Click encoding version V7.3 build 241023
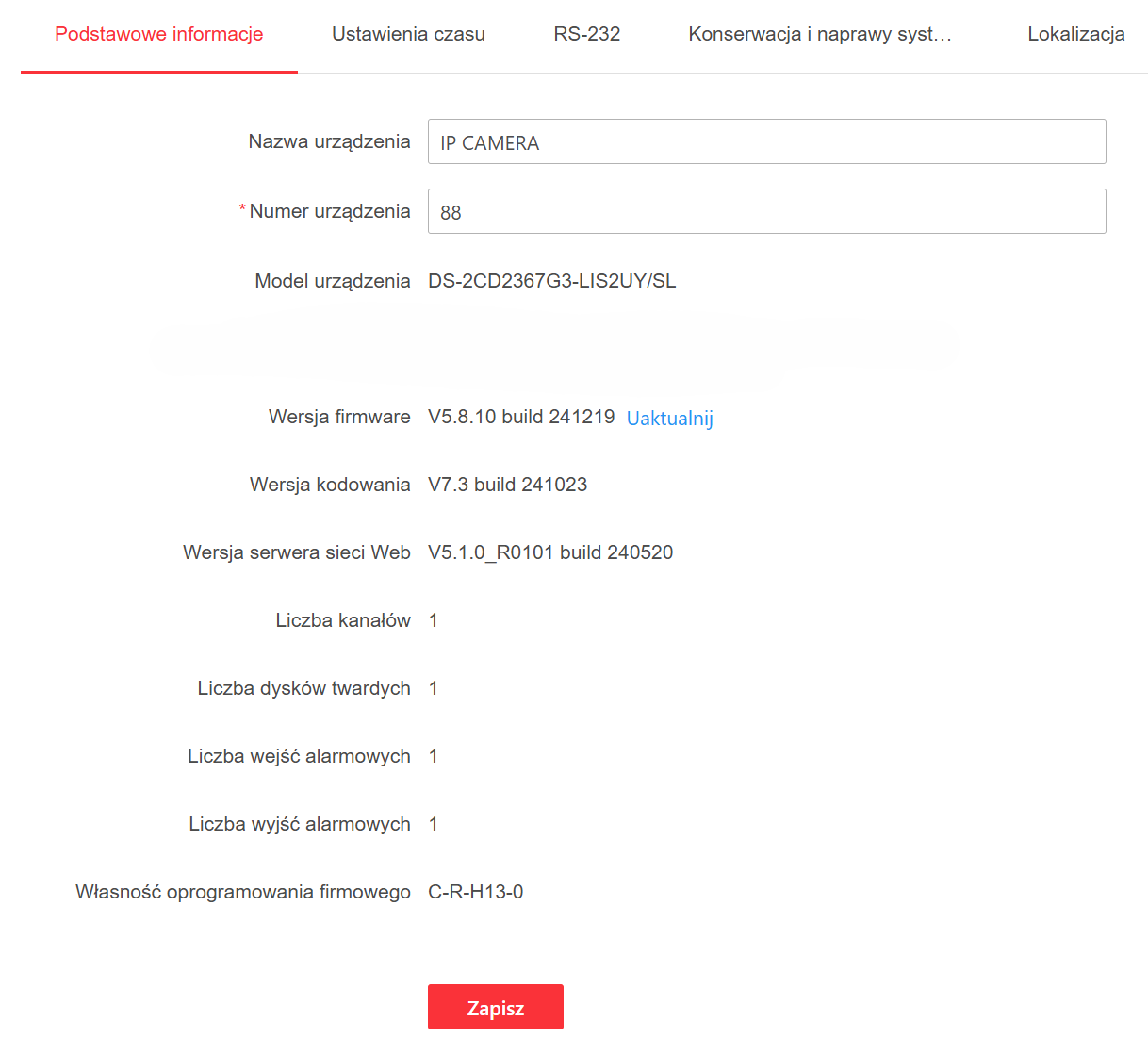1148x1054 pixels. tap(507, 486)
